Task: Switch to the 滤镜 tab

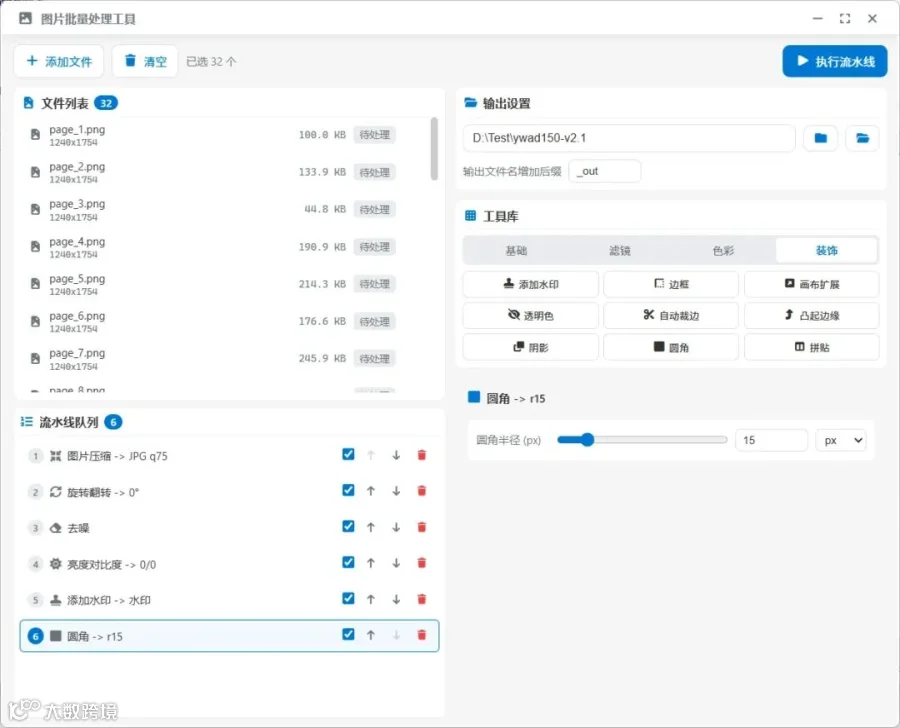Action: coord(619,250)
